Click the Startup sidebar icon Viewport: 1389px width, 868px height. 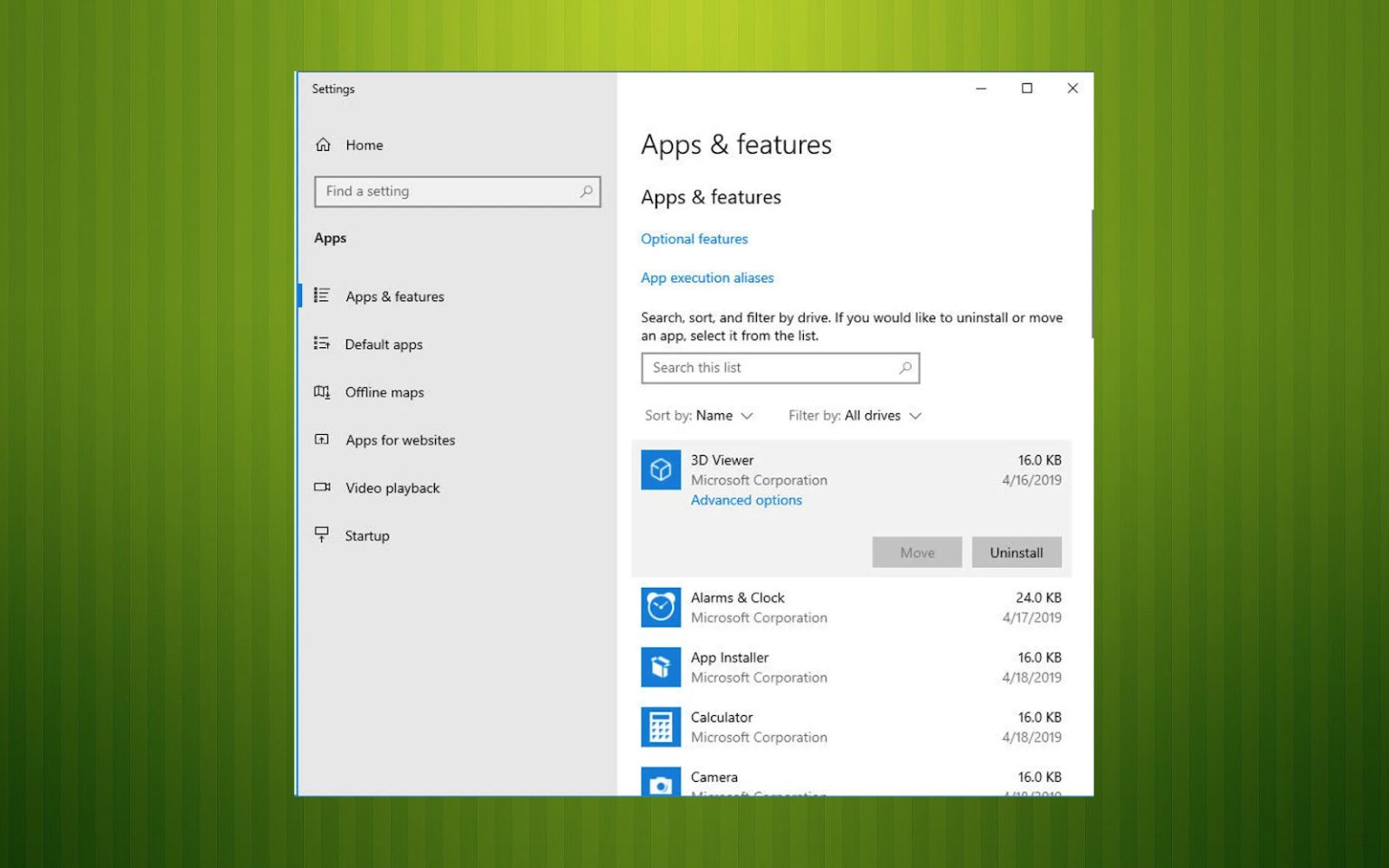tap(322, 535)
